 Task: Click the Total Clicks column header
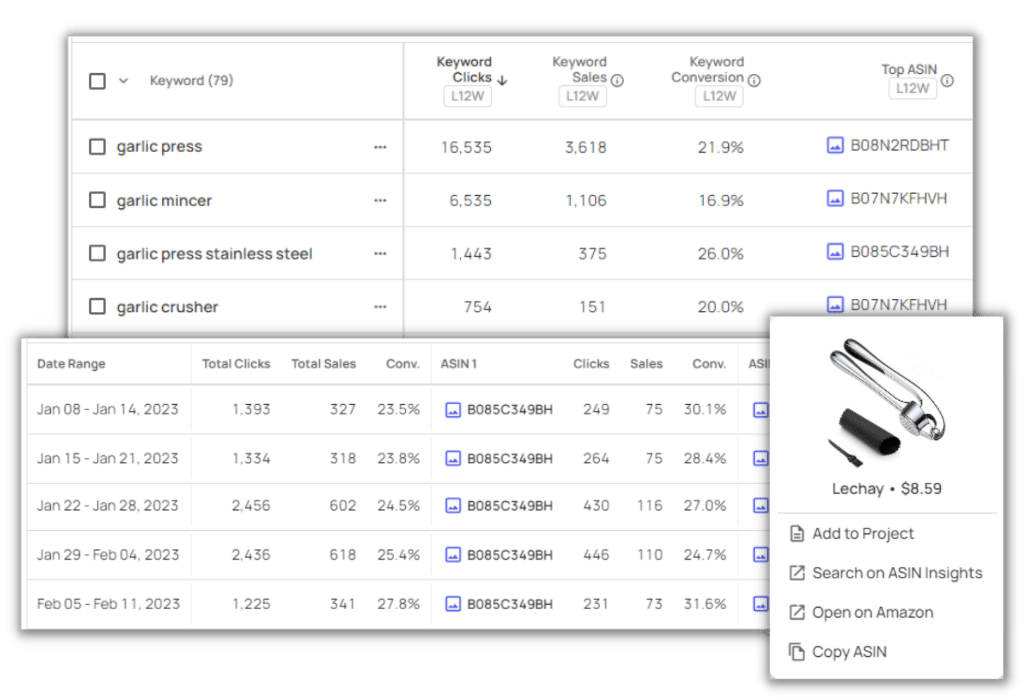(x=236, y=364)
